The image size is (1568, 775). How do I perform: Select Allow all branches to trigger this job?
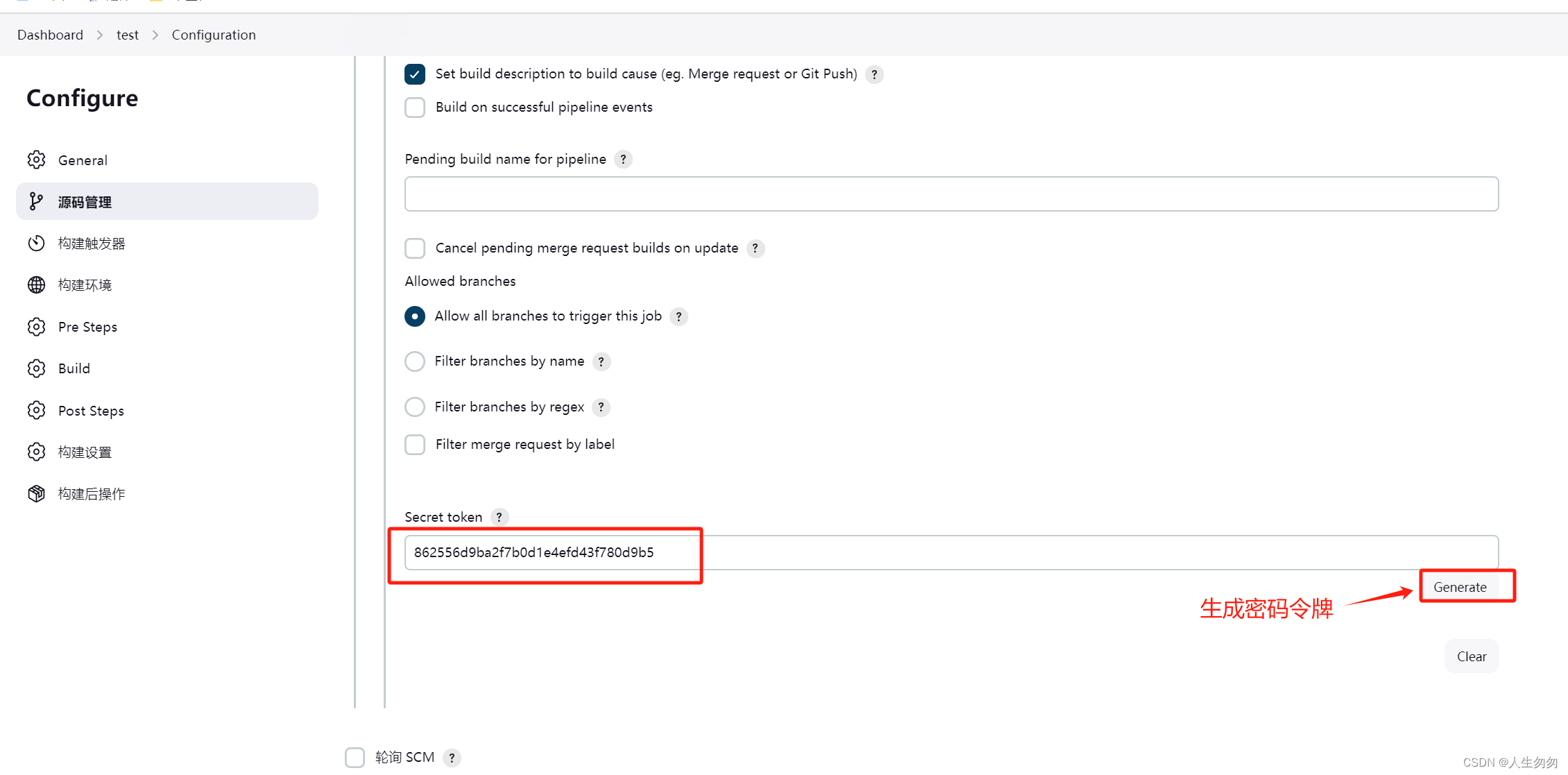pos(415,316)
